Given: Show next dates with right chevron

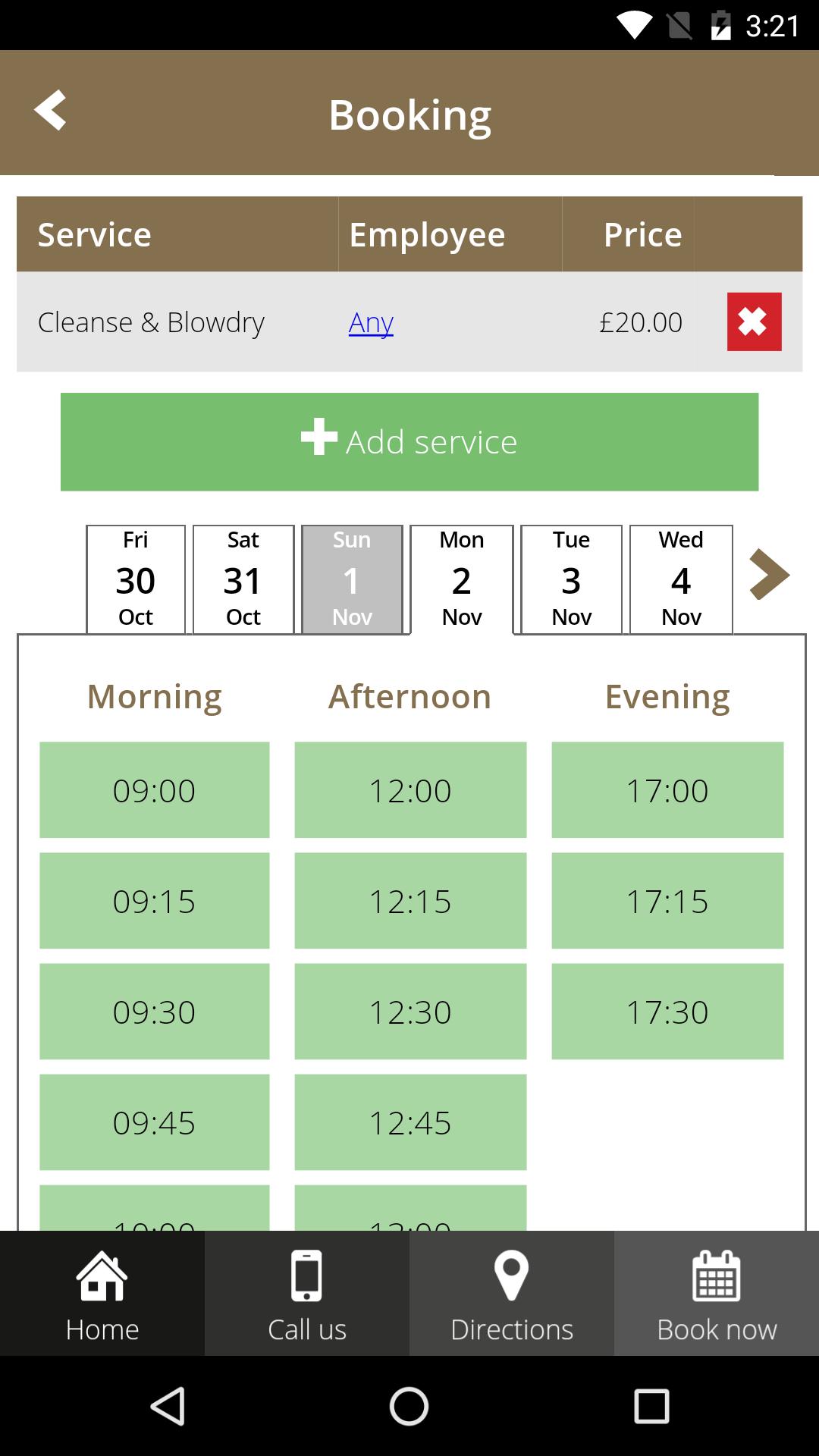Looking at the screenshot, I should pos(769,576).
